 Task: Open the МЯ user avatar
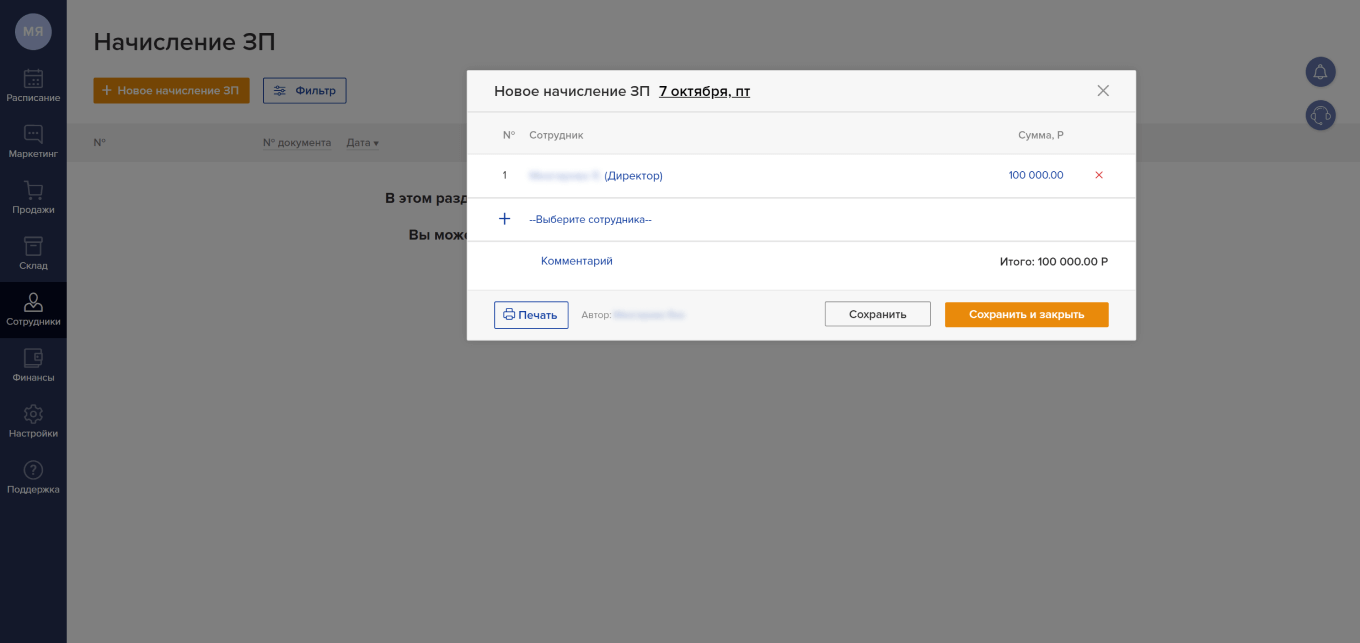pos(33,32)
